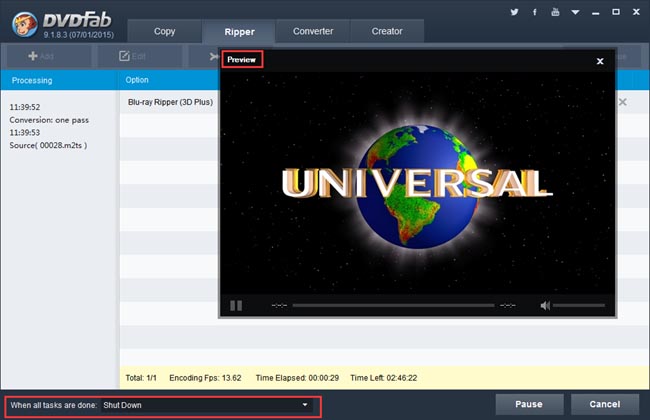Image resolution: width=650 pixels, height=420 pixels.
Task: Open the DVDFab Facebook link icon
Action: click(x=535, y=12)
